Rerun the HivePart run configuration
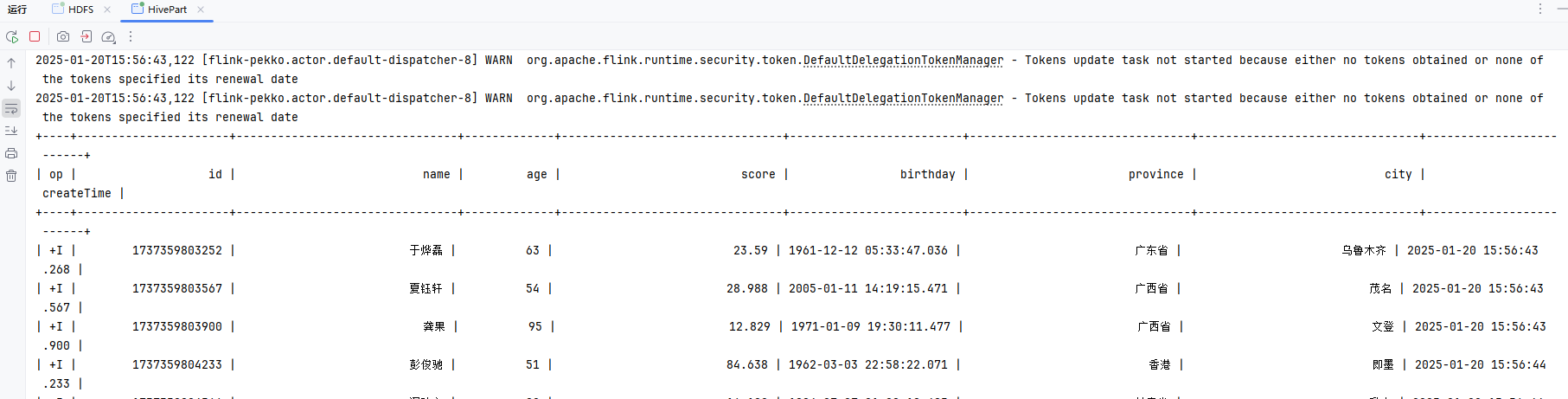1568x399 pixels. click(12, 37)
